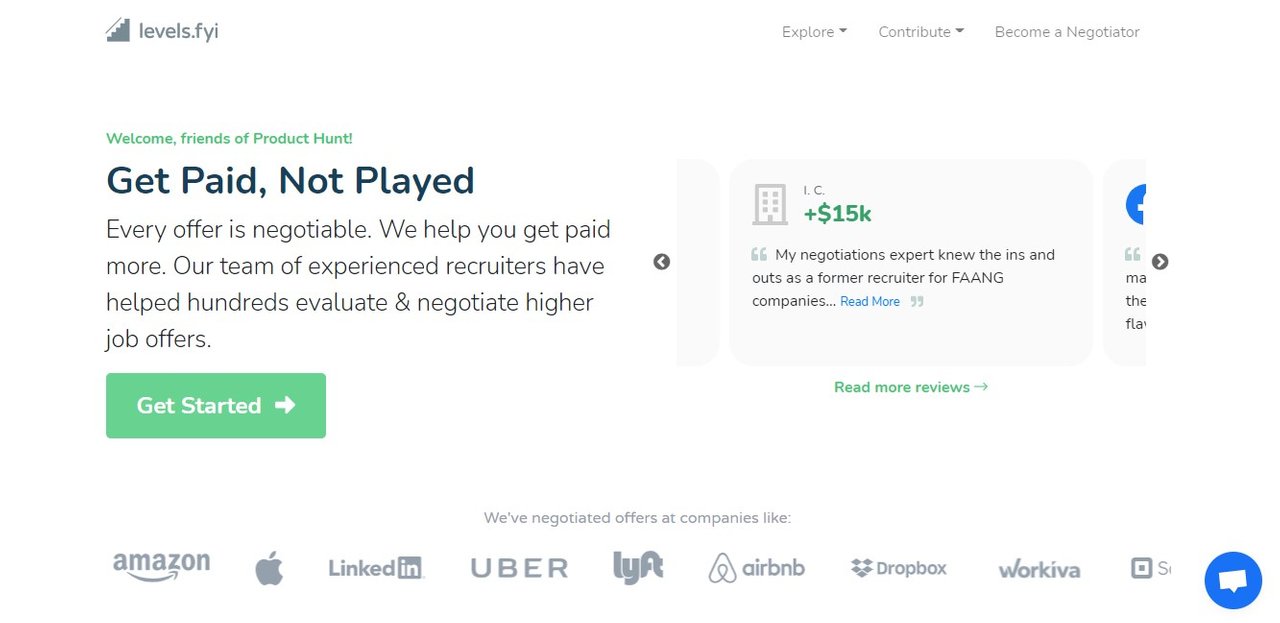Select the Dropbox logo
Image resolution: width=1280 pixels, height=623 pixels.
coord(899,568)
